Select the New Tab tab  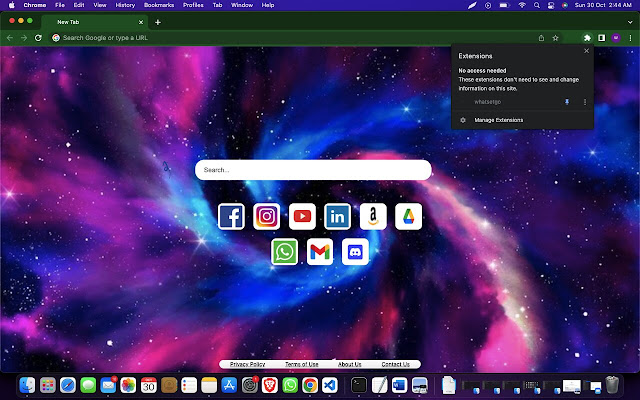95,22
